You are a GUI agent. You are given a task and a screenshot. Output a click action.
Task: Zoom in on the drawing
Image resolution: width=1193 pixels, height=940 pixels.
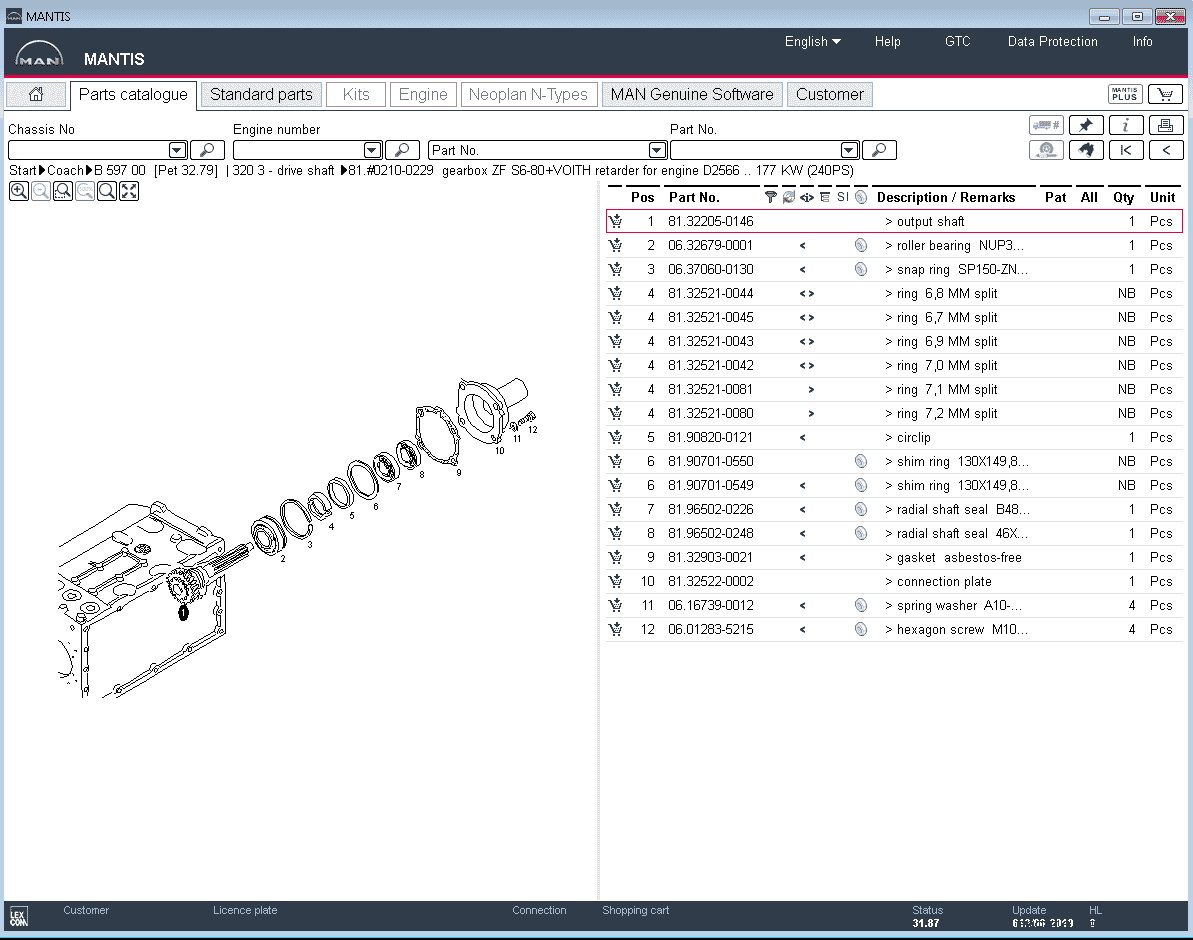(19, 191)
